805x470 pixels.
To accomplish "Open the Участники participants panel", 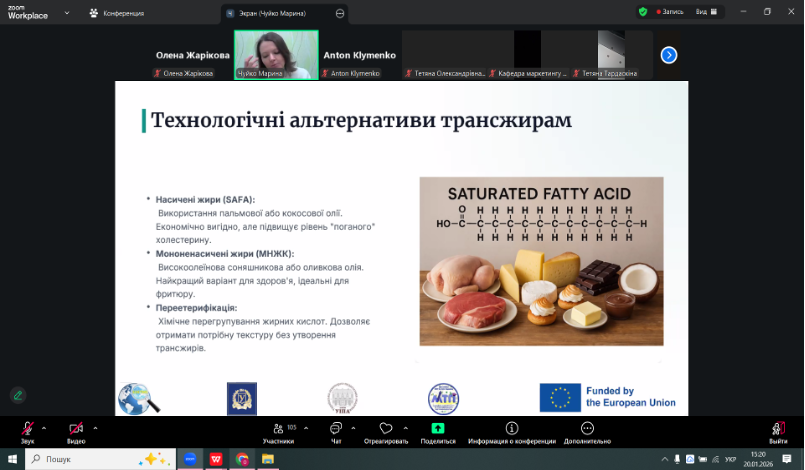I will point(279,433).
